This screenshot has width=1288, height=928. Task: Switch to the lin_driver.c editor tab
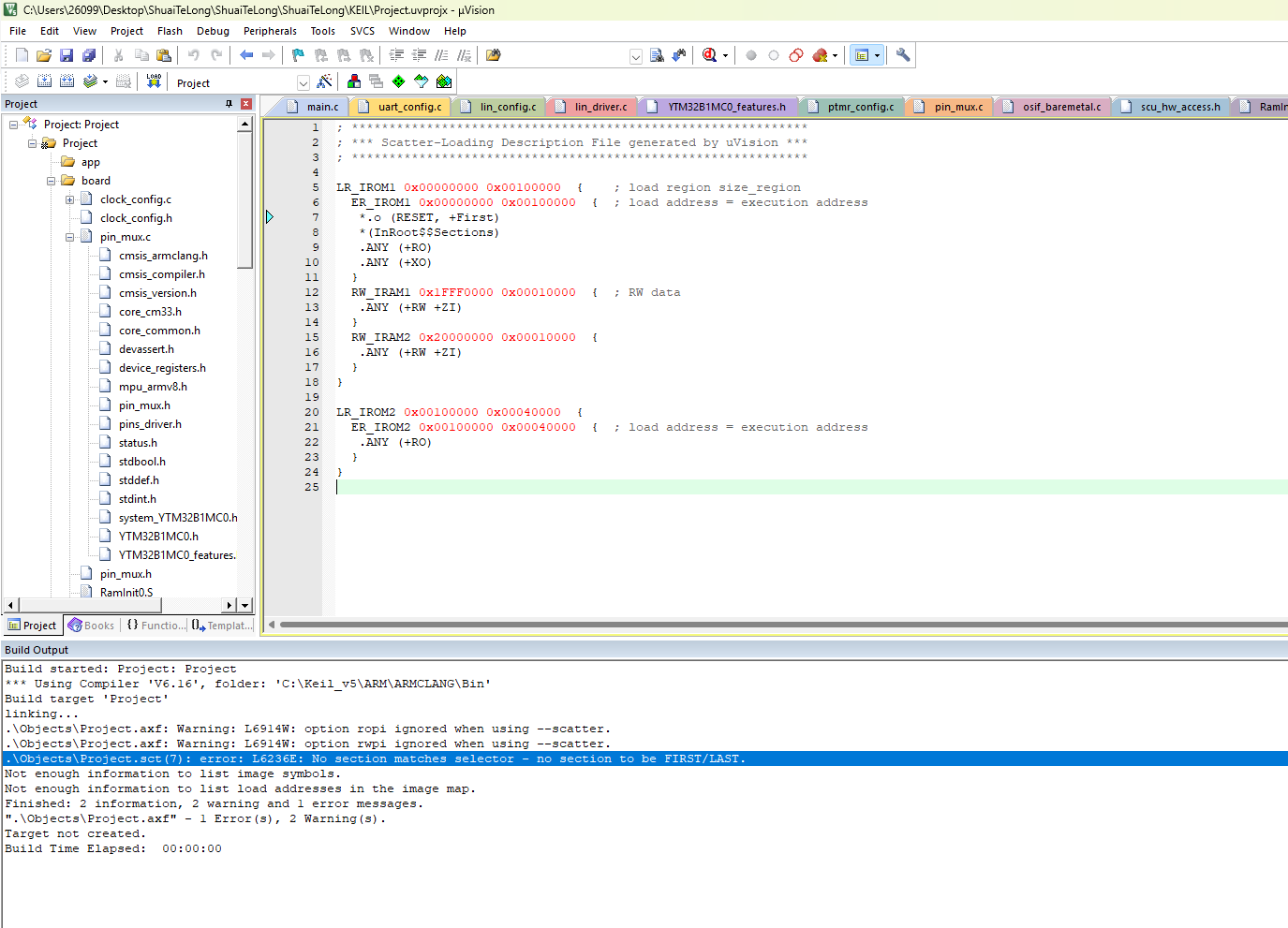pos(592,107)
